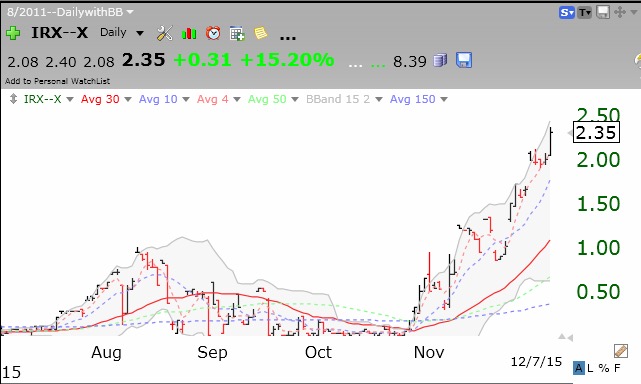Click the bold 2.35 last price in header
Screen dimensions: 641x384
tap(143, 60)
